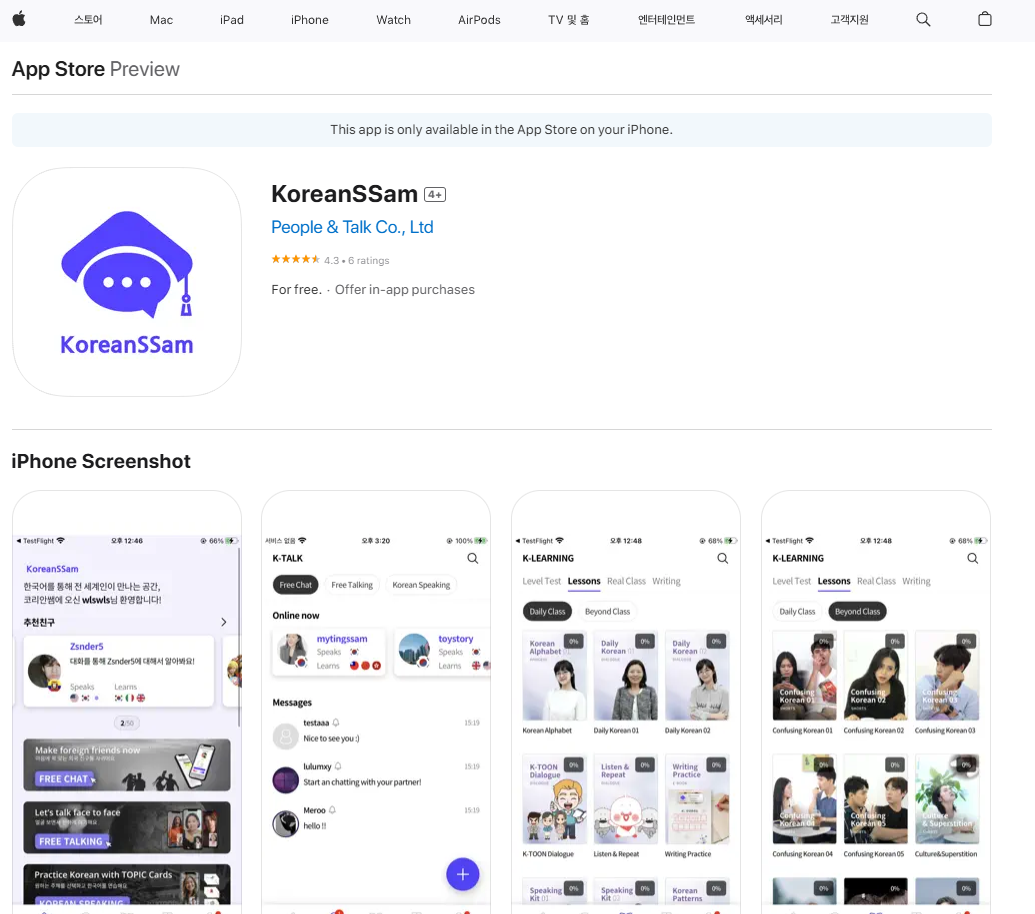Tap the Practice Korean with TOPIC Cards banner

point(127,884)
